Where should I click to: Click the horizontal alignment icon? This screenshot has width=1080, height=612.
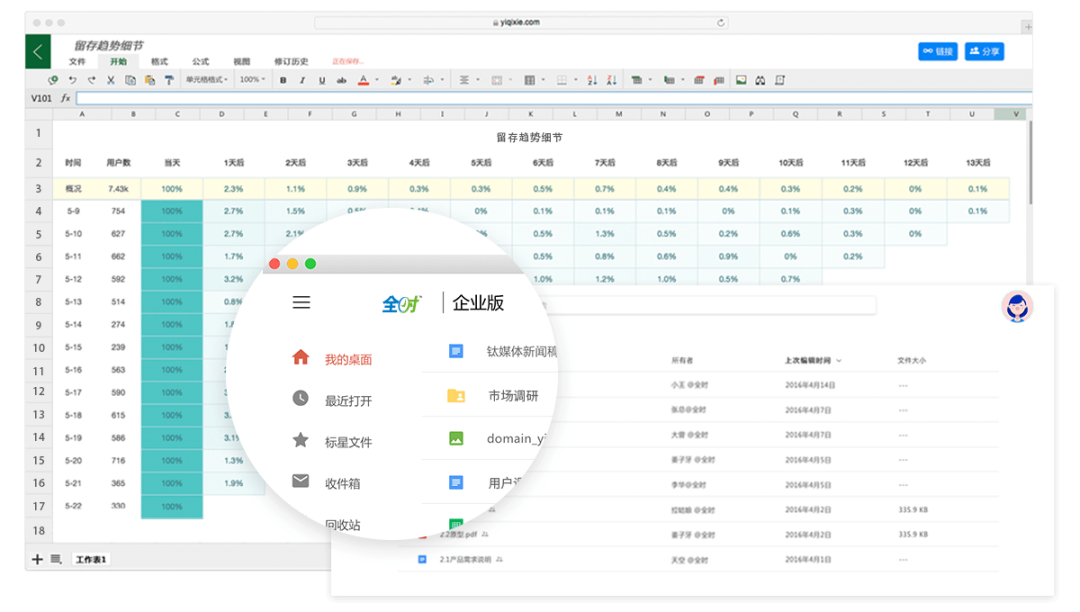point(464,81)
